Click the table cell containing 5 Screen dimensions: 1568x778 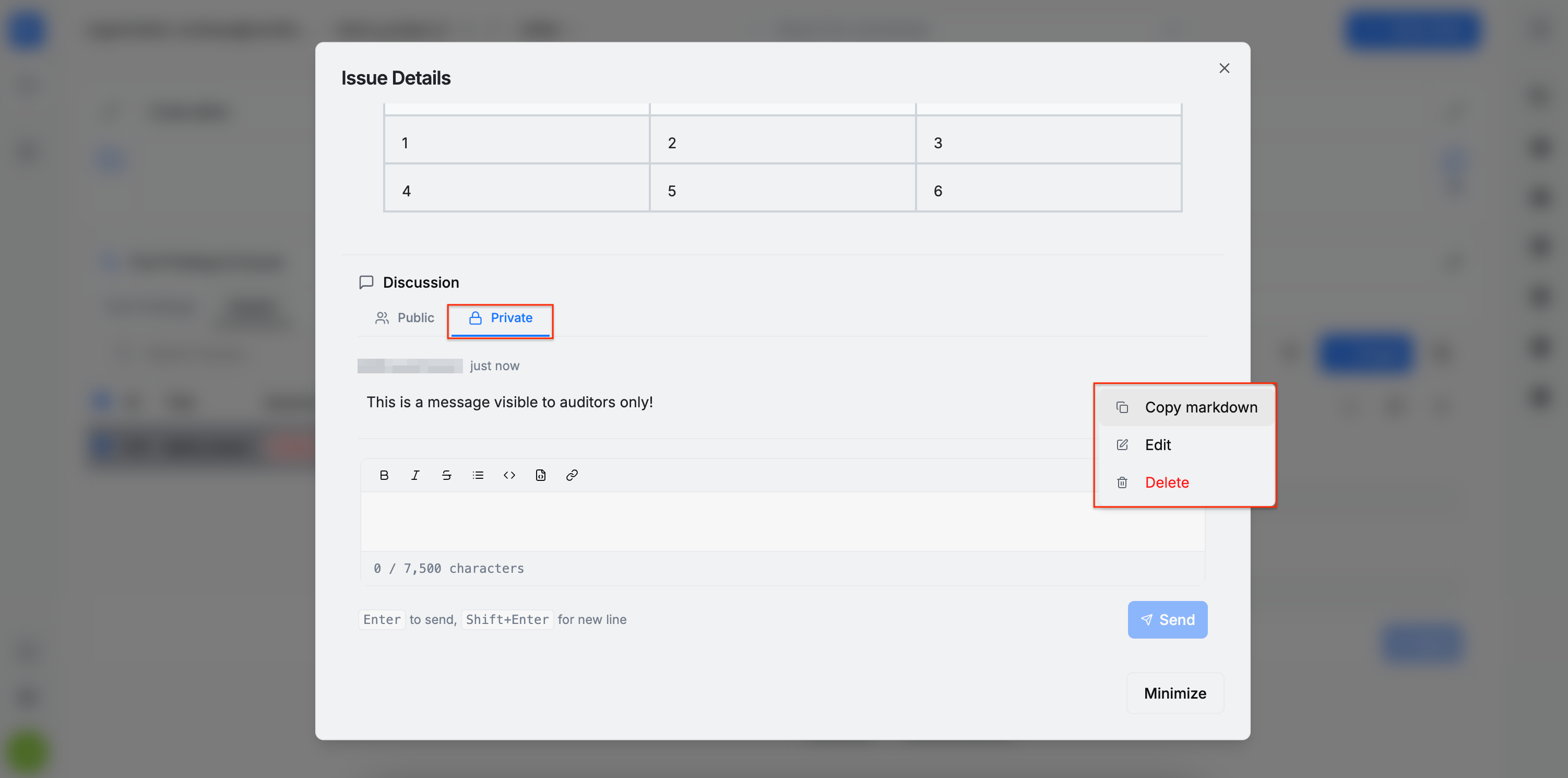point(781,191)
